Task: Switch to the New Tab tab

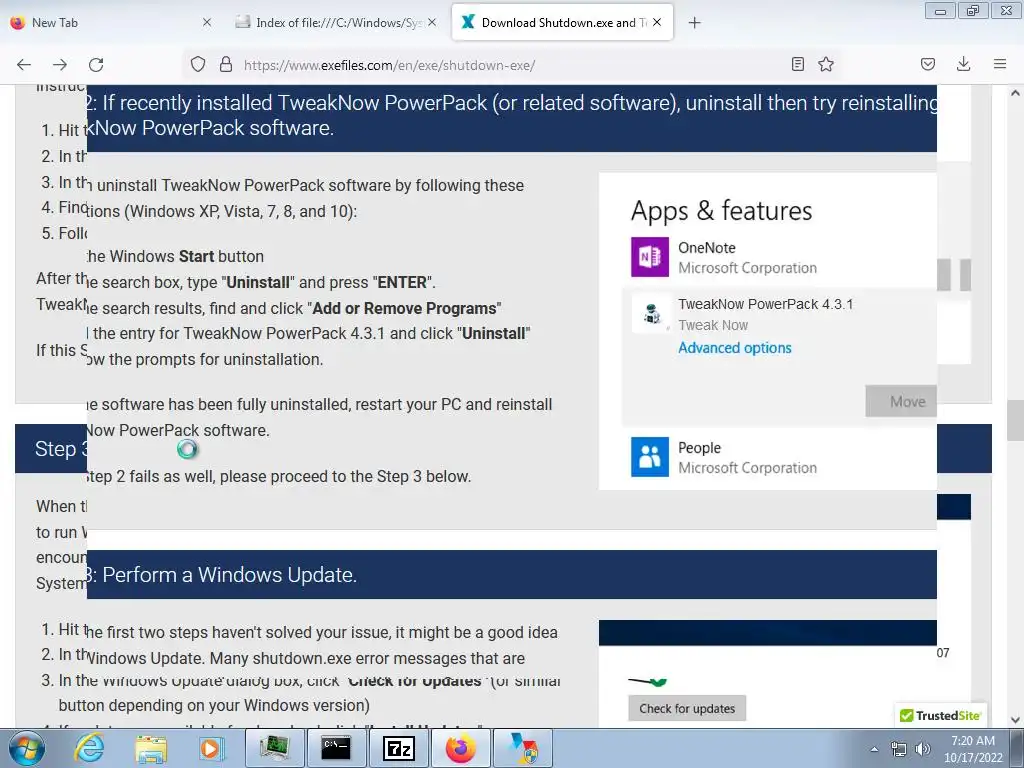Action: tap(111, 22)
